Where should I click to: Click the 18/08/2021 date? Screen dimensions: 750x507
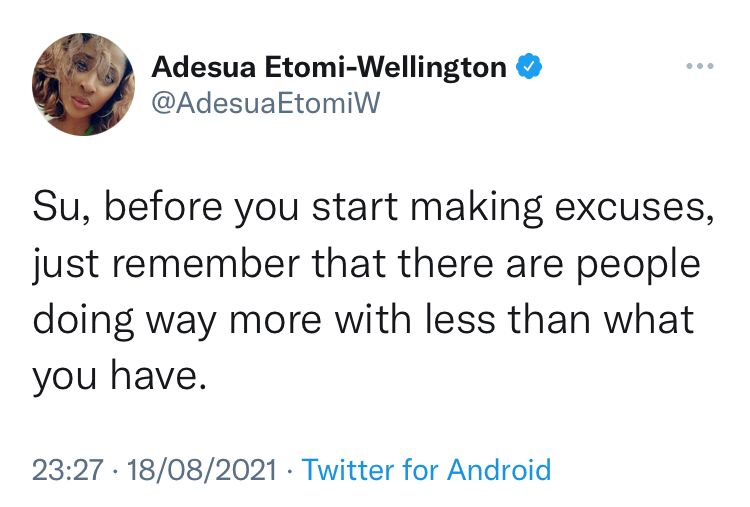(x=202, y=469)
